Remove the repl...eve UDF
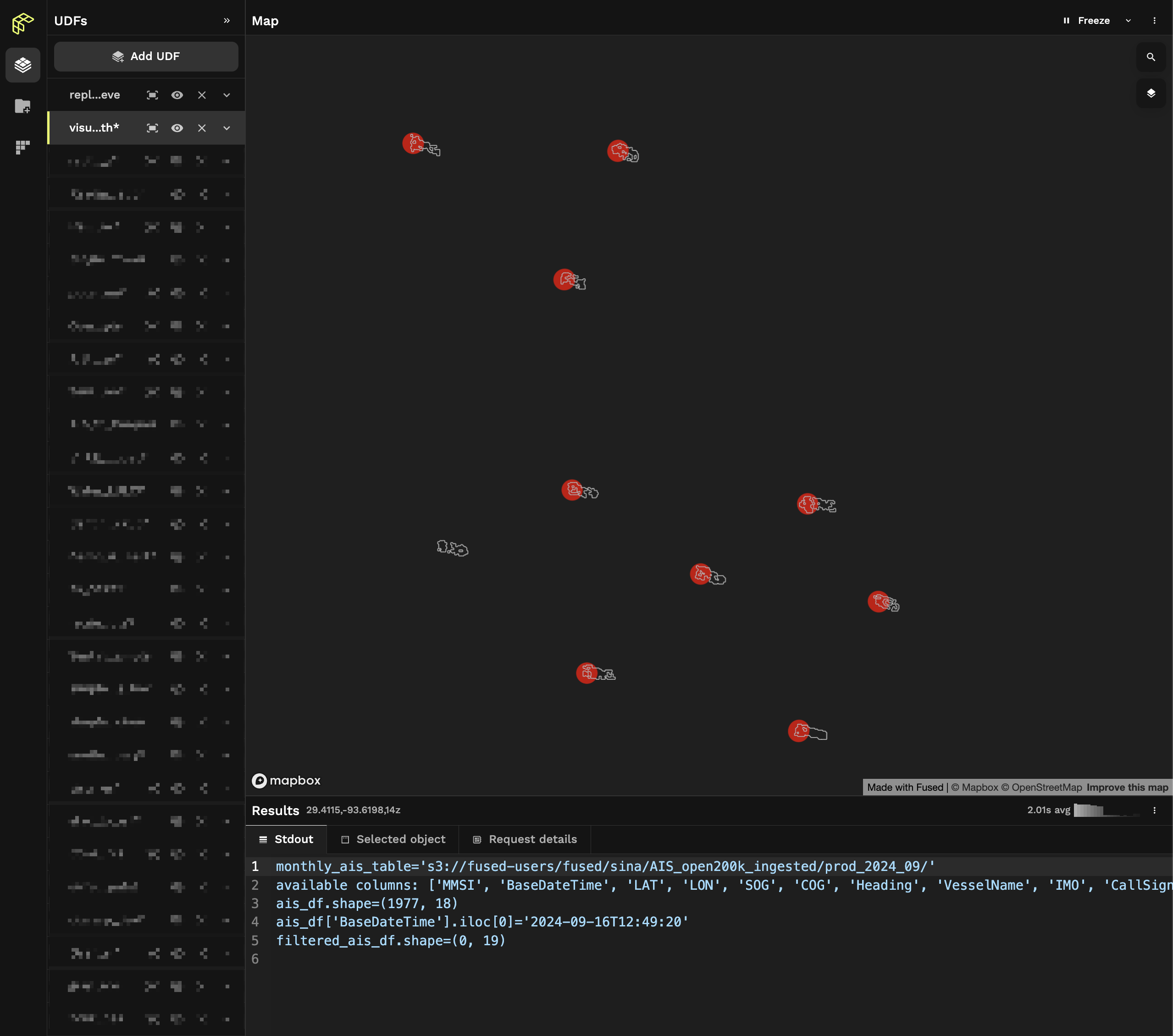 pos(201,95)
